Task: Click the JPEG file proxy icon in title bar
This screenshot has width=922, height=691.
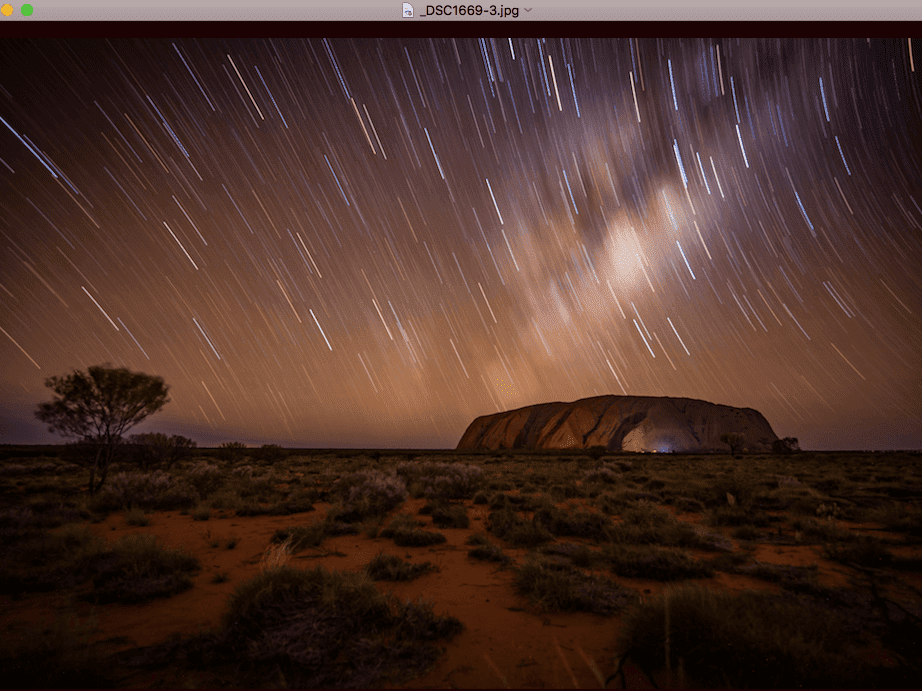Action: (408, 10)
